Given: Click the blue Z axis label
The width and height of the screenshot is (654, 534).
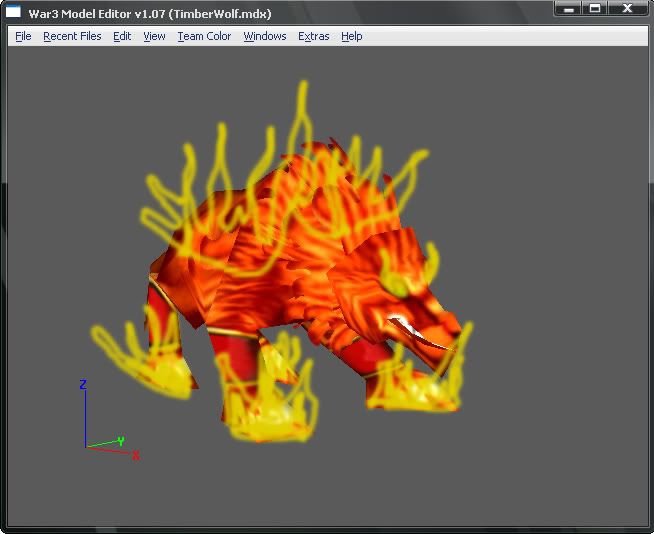Looking at the screenshot, I should (83, 384).
